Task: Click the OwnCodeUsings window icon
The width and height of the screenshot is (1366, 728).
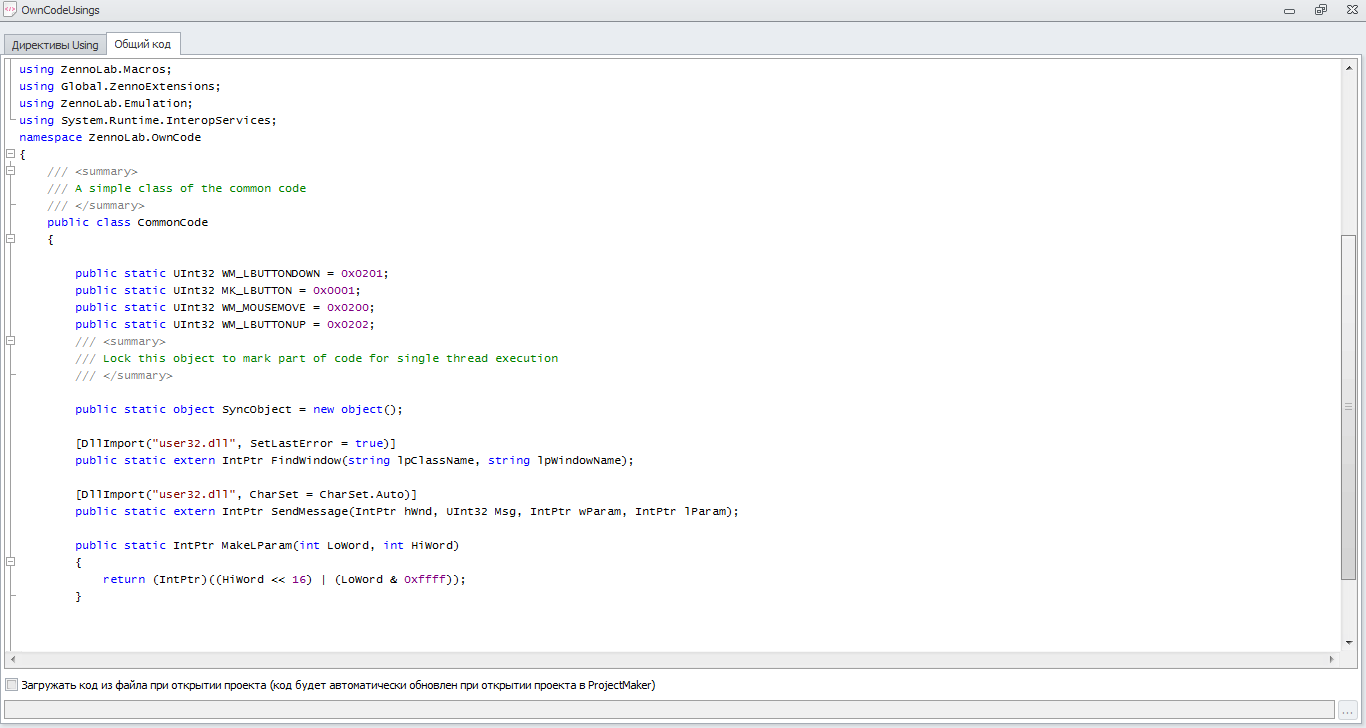Action: point(11,9)
